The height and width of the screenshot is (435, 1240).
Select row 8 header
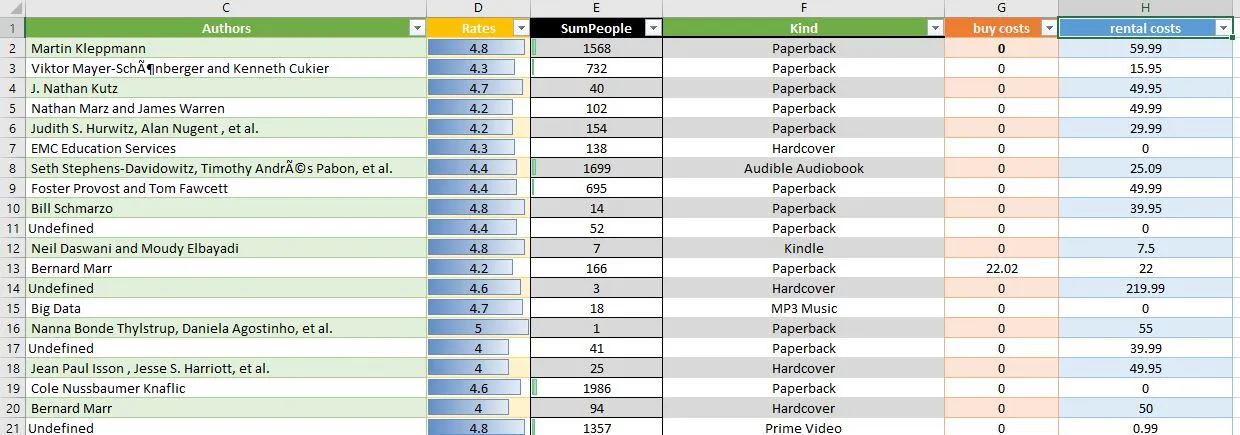click(12, 168)
